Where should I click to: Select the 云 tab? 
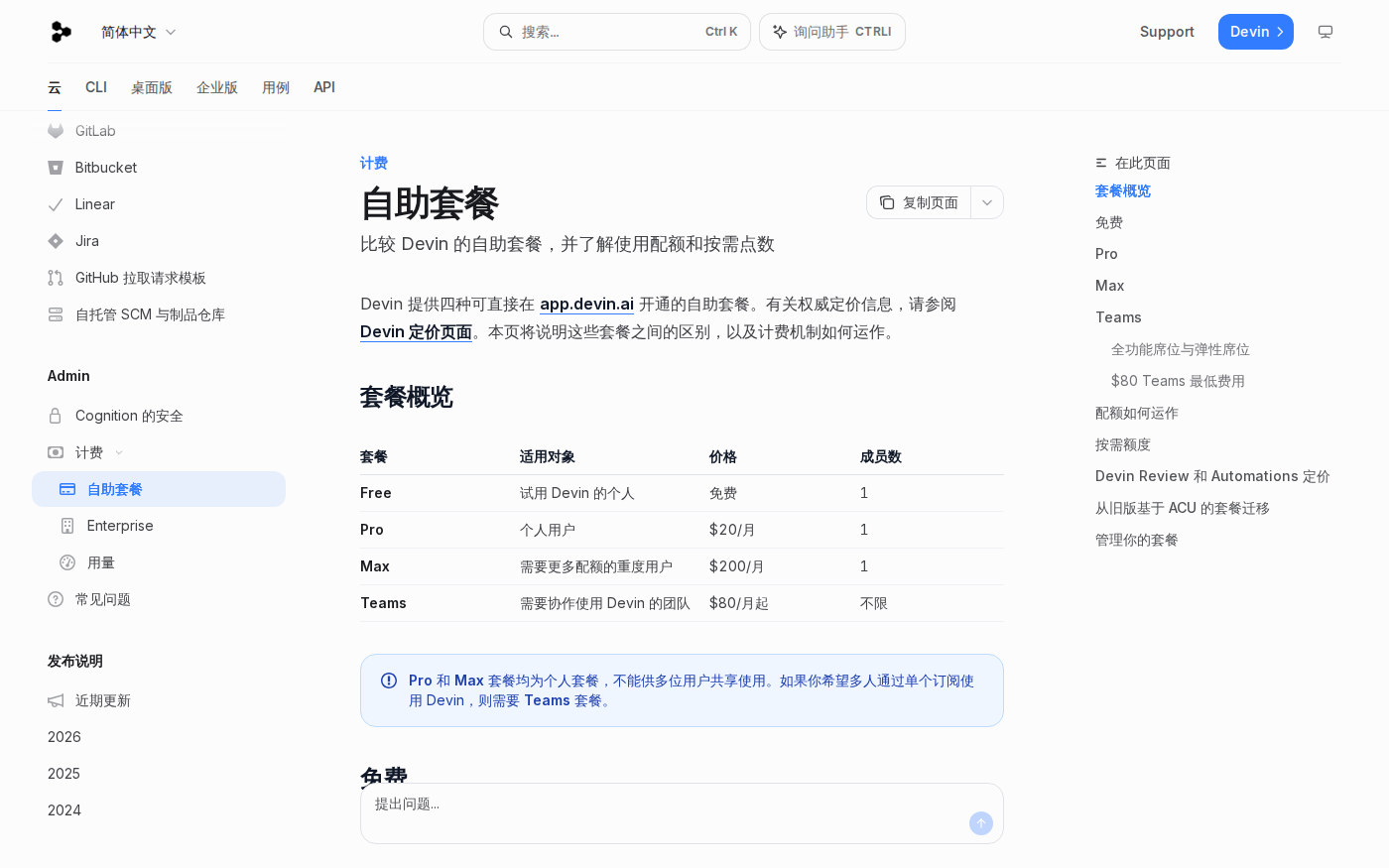[x=55, y=87]
